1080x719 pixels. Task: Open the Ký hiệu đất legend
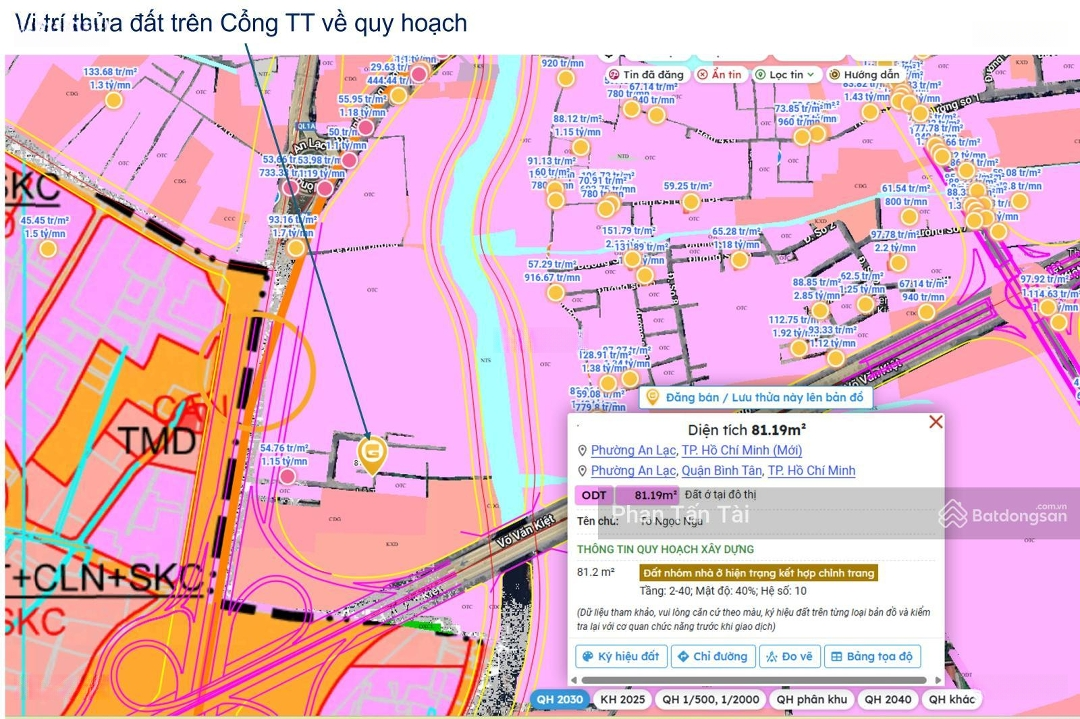pyautogui.click(x=621, y=657)
